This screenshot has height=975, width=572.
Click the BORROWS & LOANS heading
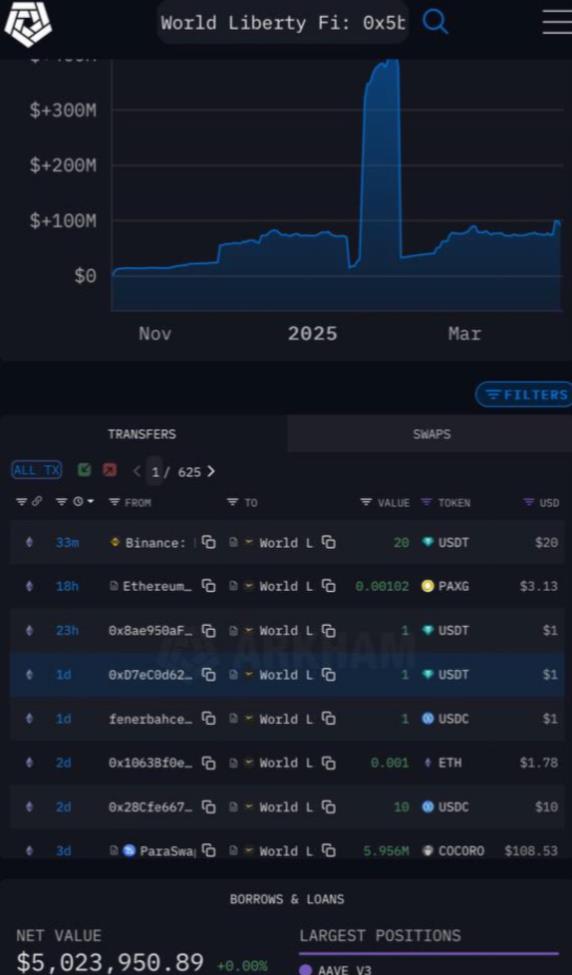(x=287, y=899)
